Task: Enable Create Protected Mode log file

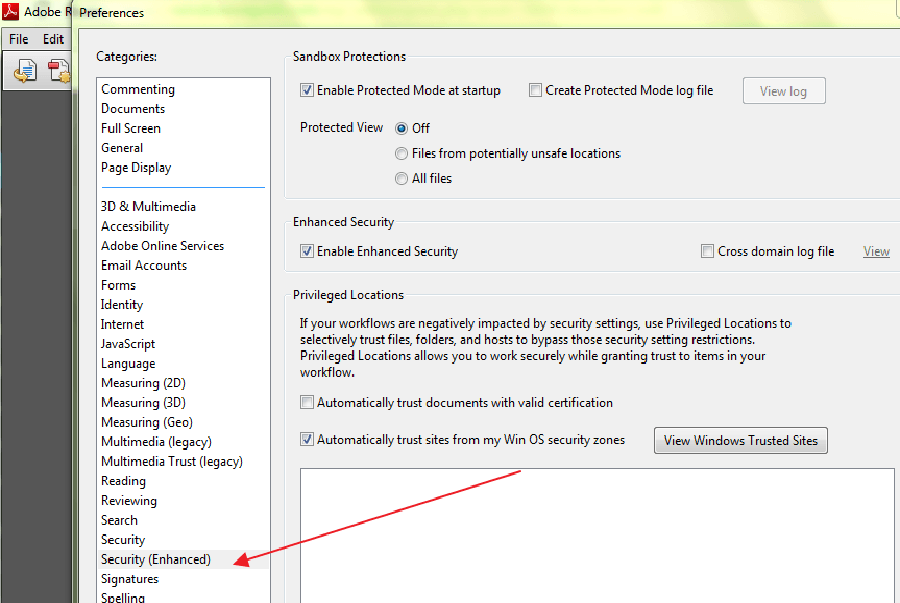Action: click(x=535, y=90)
